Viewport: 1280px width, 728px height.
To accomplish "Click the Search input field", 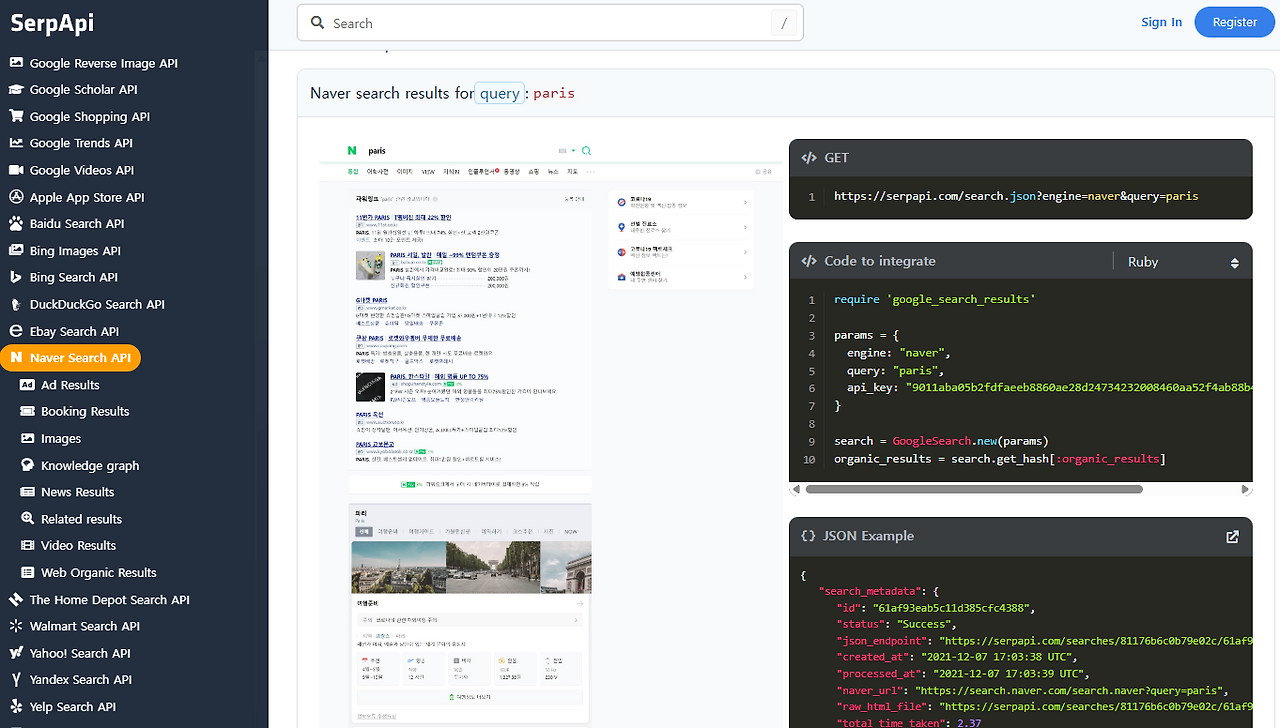I will tap(550, 23).
